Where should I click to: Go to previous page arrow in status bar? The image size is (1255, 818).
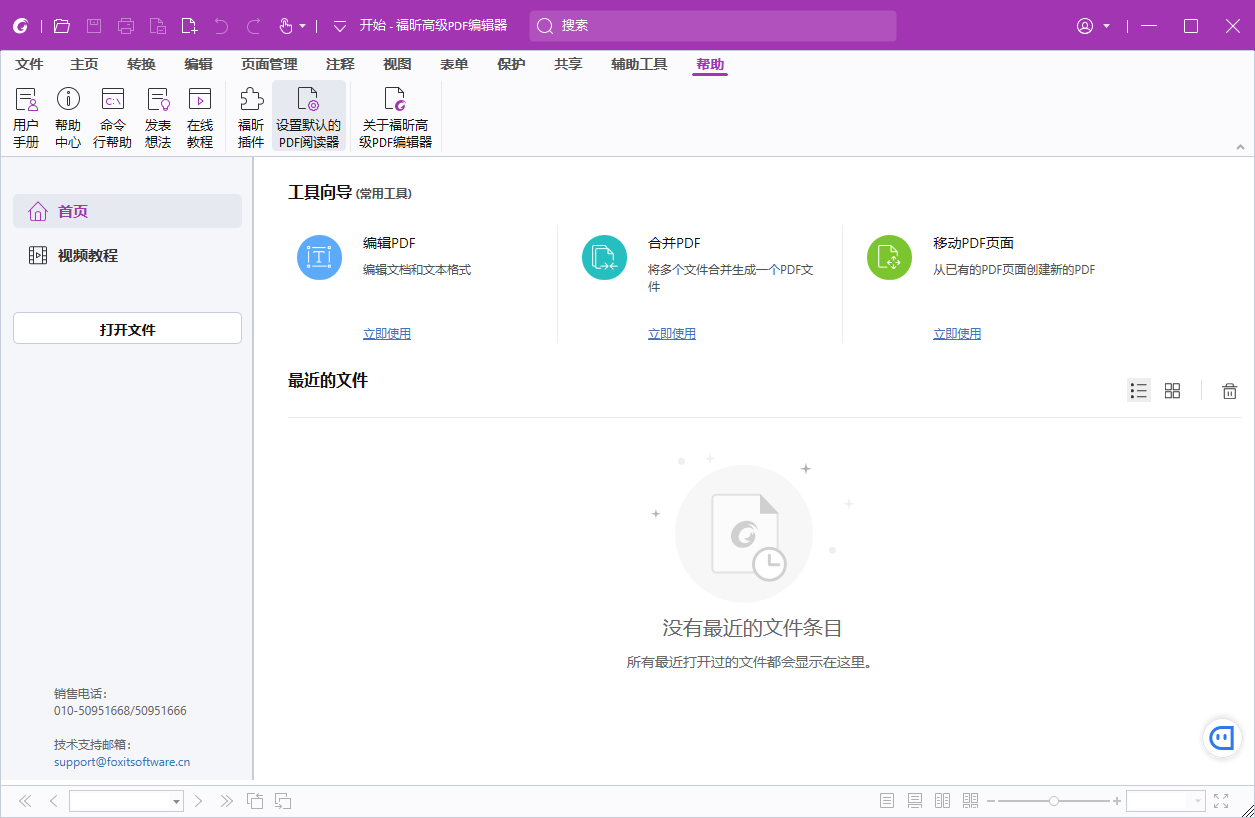(x=53, y=801)
